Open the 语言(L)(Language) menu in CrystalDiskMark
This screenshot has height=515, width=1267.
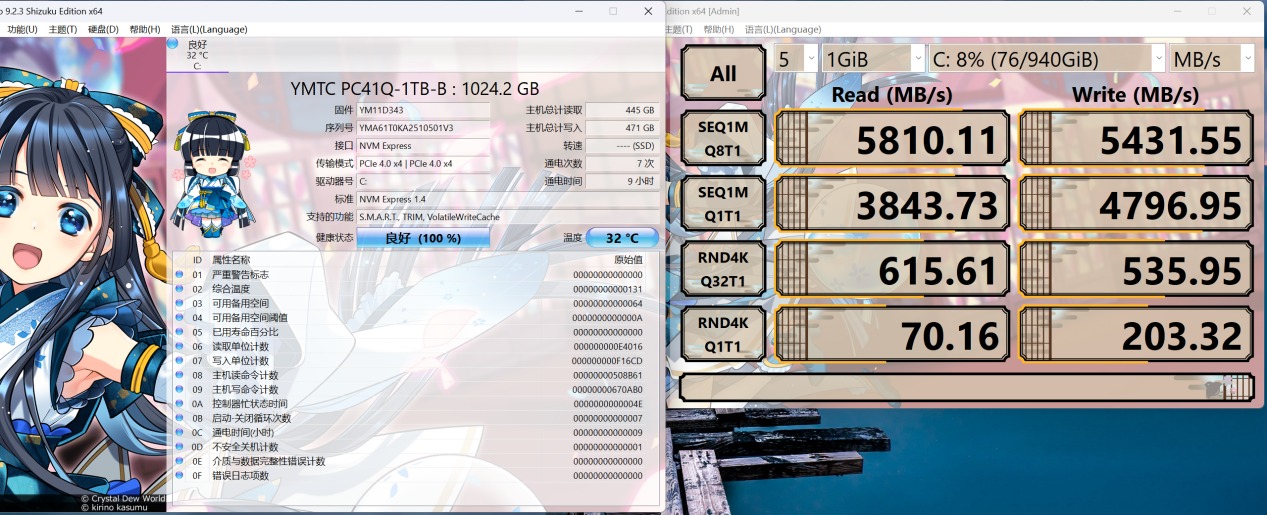(x=781, y=29)
